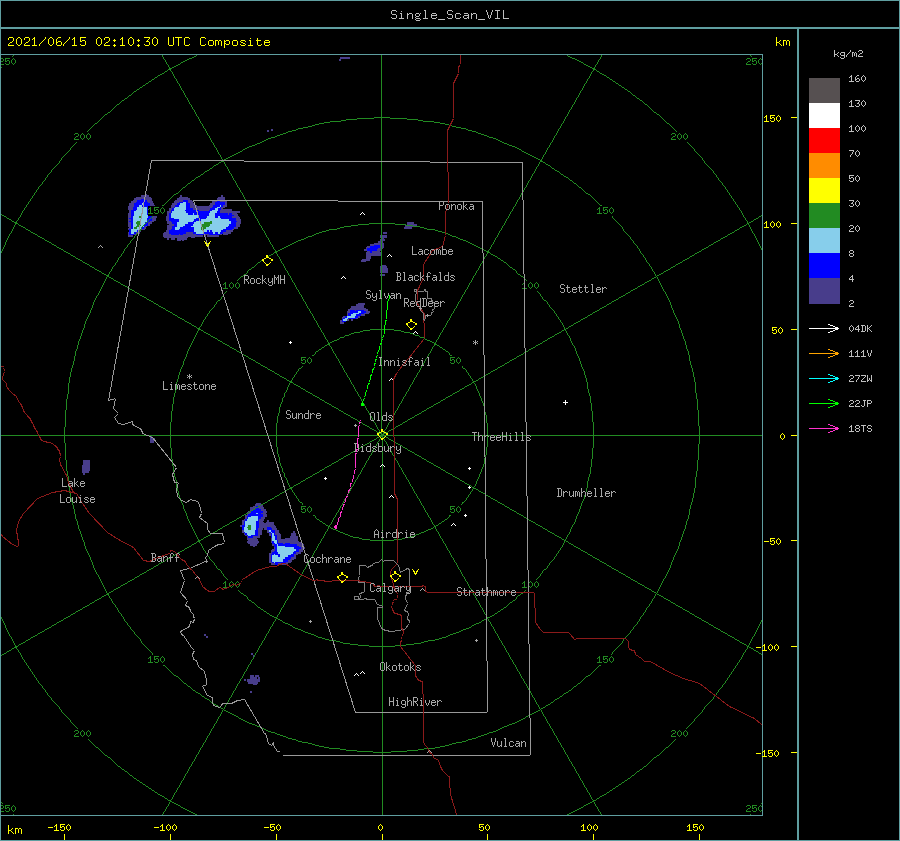Click the Single_Scan_VIL title
Image resolution: width=900 pixels, height=841 pixels.
click(x=449, y=15)
